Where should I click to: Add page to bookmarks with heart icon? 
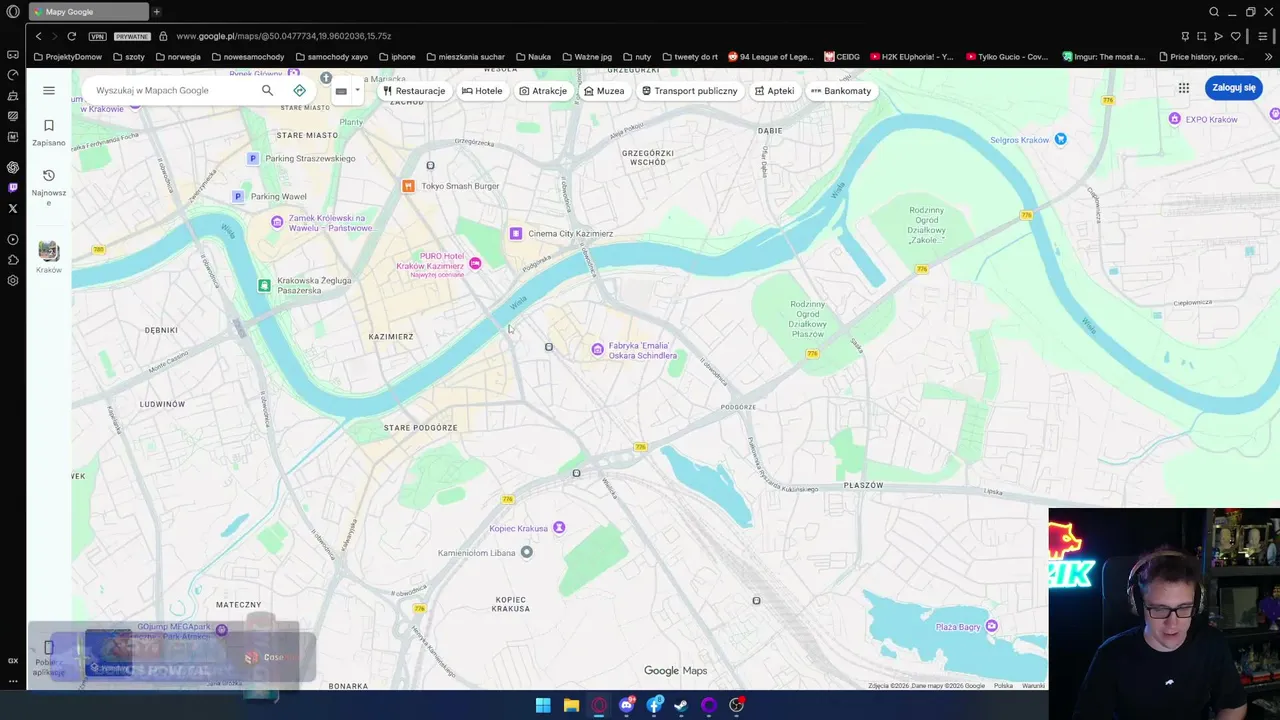pos(1236,36)
